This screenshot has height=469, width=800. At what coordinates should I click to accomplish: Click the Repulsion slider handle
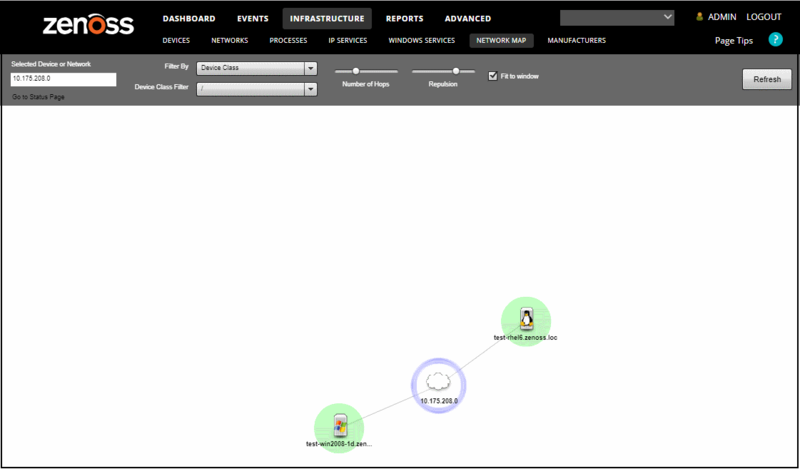click(456, 71)
